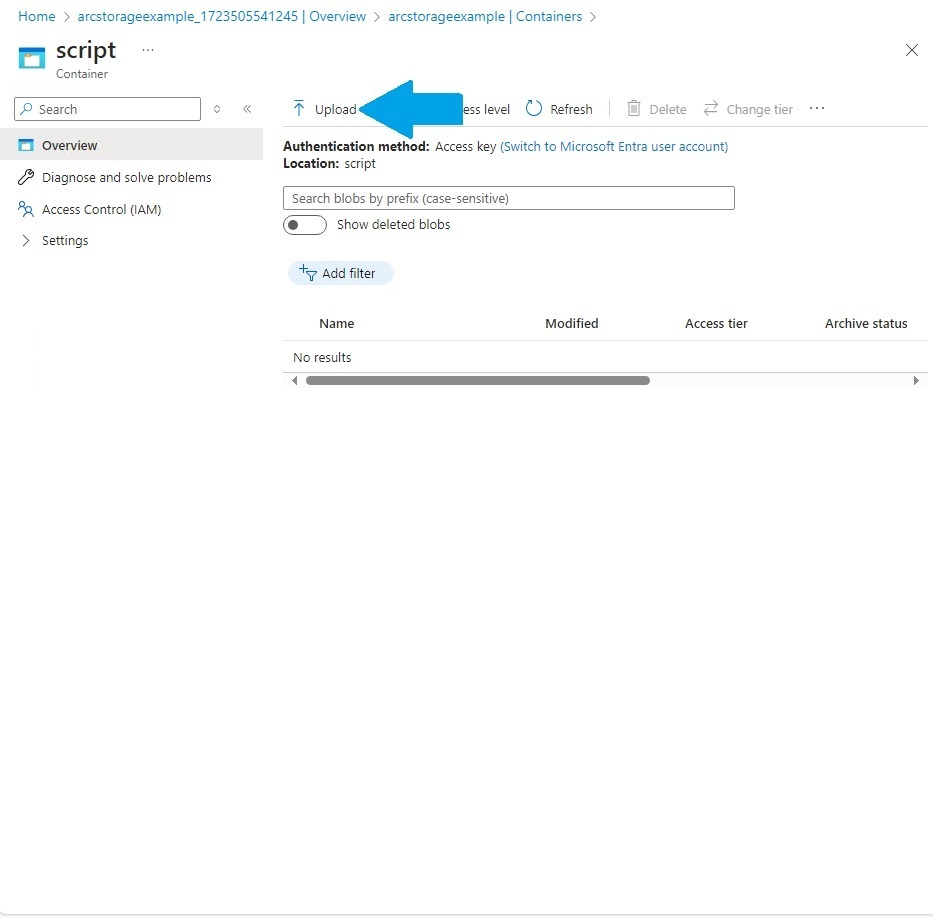The height and width of the screenshot is (917, 933).
Task: Click the Add filter funnel icon
Action: click(308, 273)
